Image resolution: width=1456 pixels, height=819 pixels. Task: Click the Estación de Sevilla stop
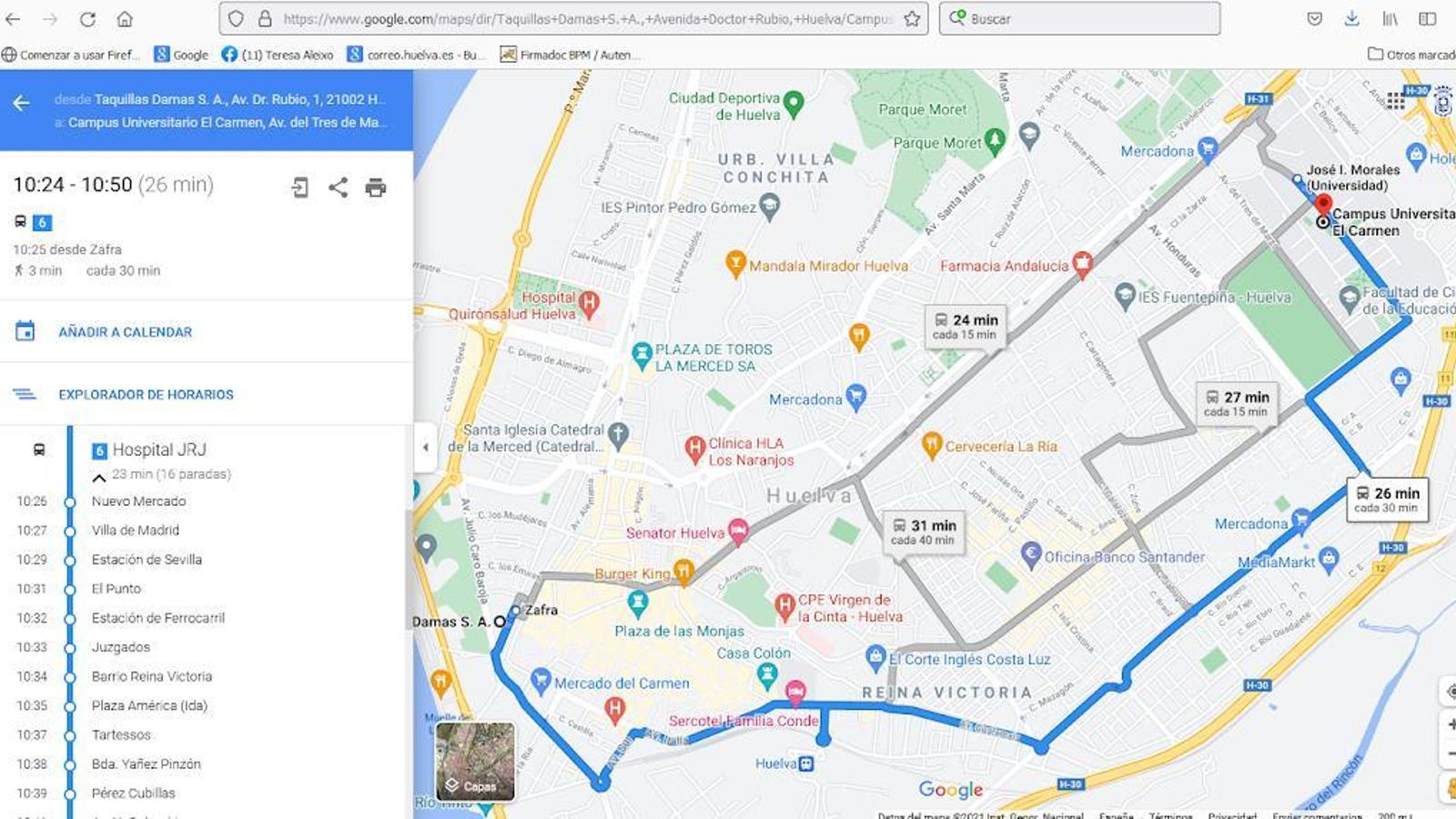tap(147, 560)
